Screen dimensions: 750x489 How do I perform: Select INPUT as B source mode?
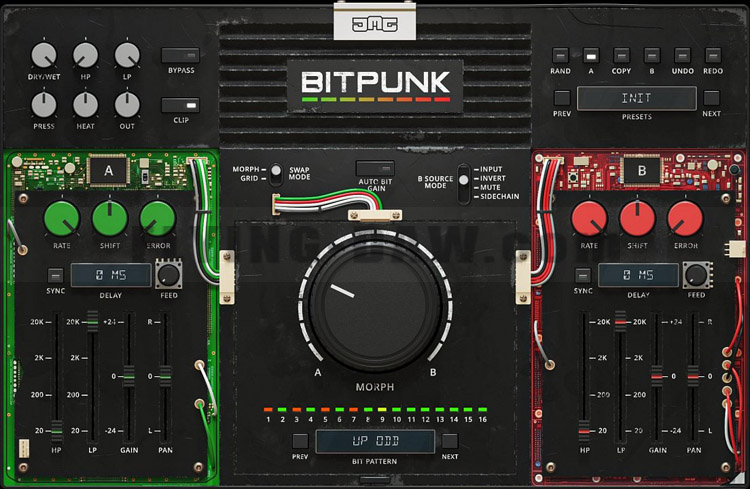point(491,169)
